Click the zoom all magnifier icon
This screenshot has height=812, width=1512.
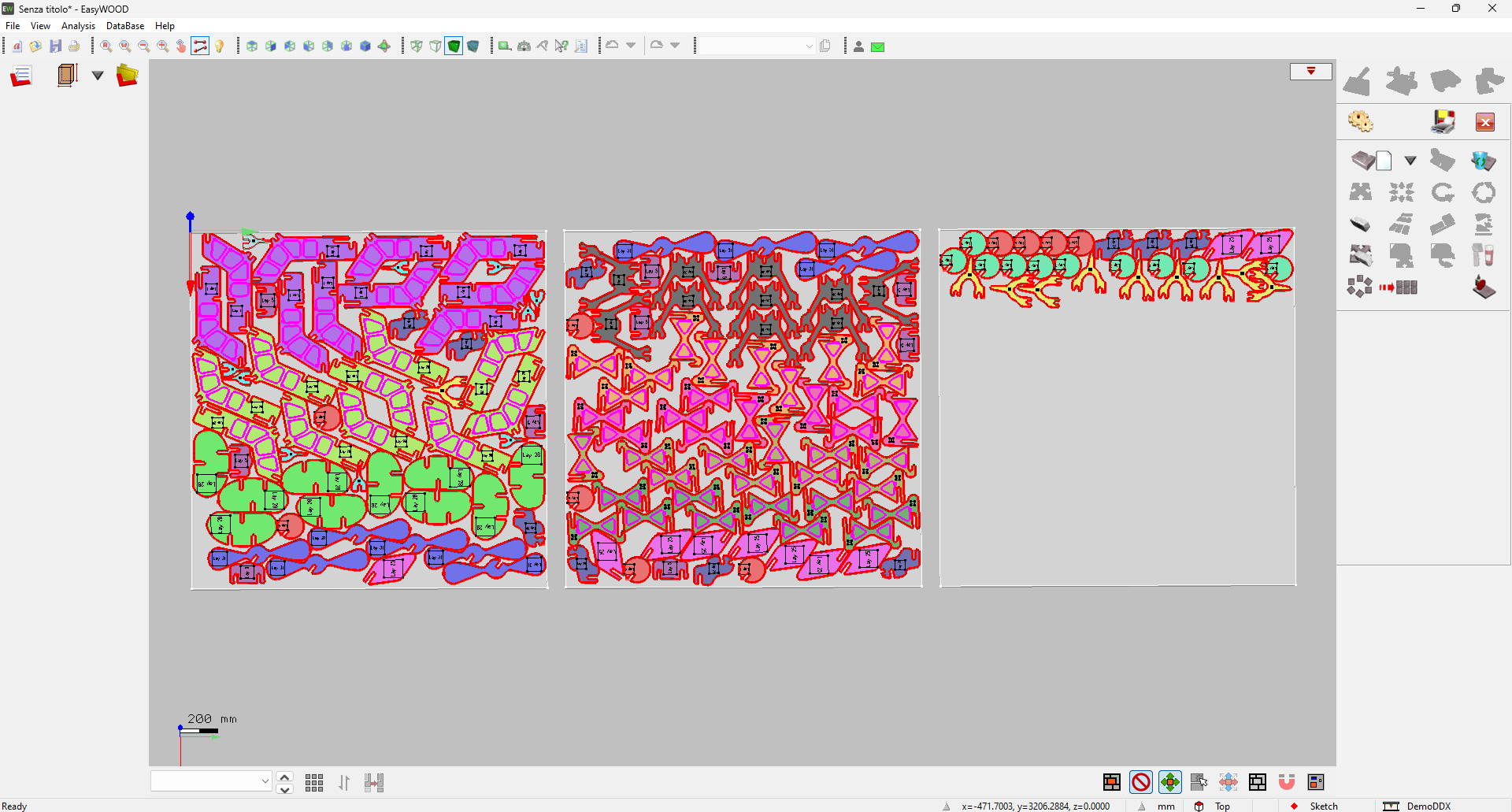click(106, 46)
